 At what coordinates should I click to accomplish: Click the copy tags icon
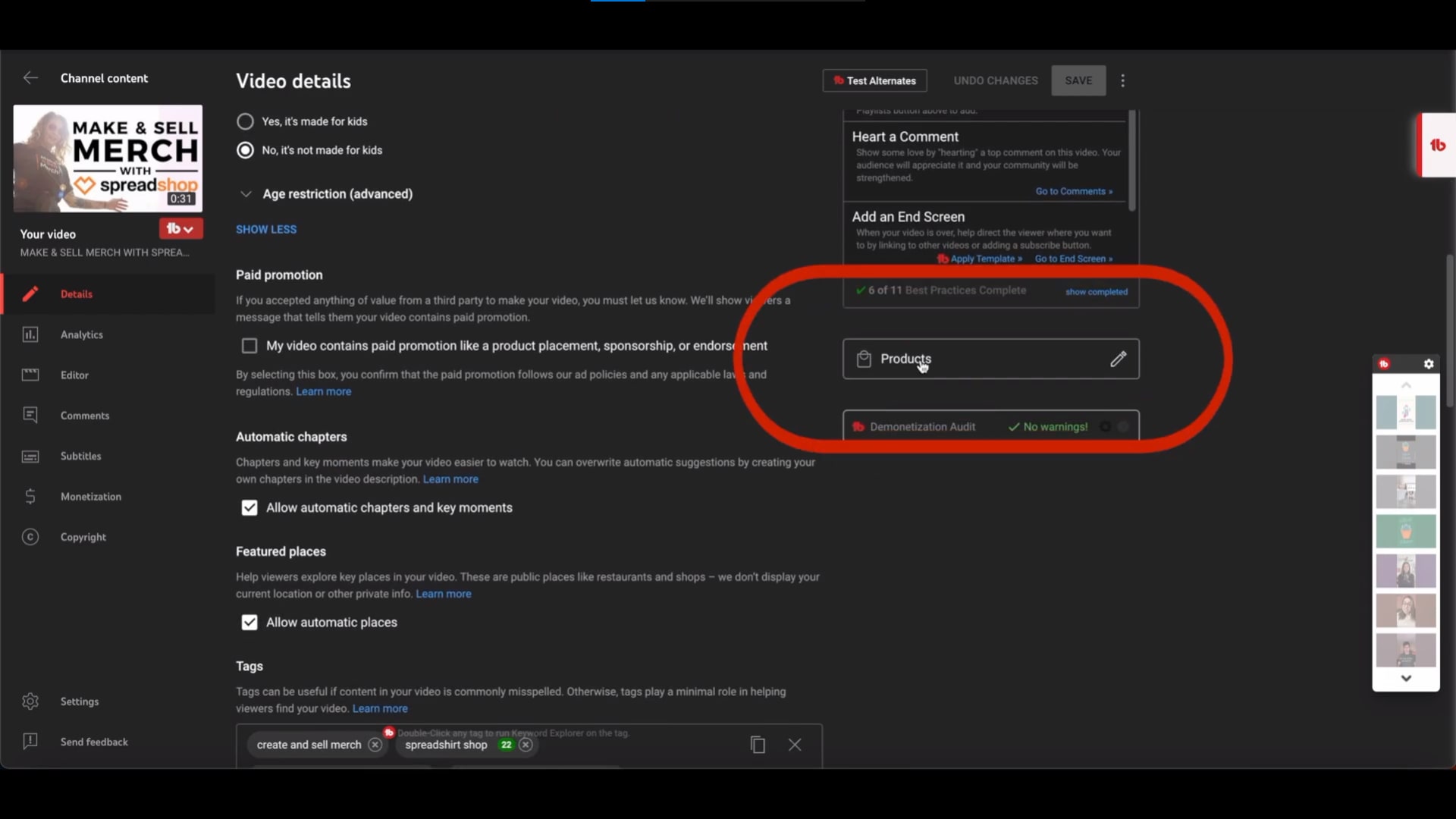pos(758,745)
